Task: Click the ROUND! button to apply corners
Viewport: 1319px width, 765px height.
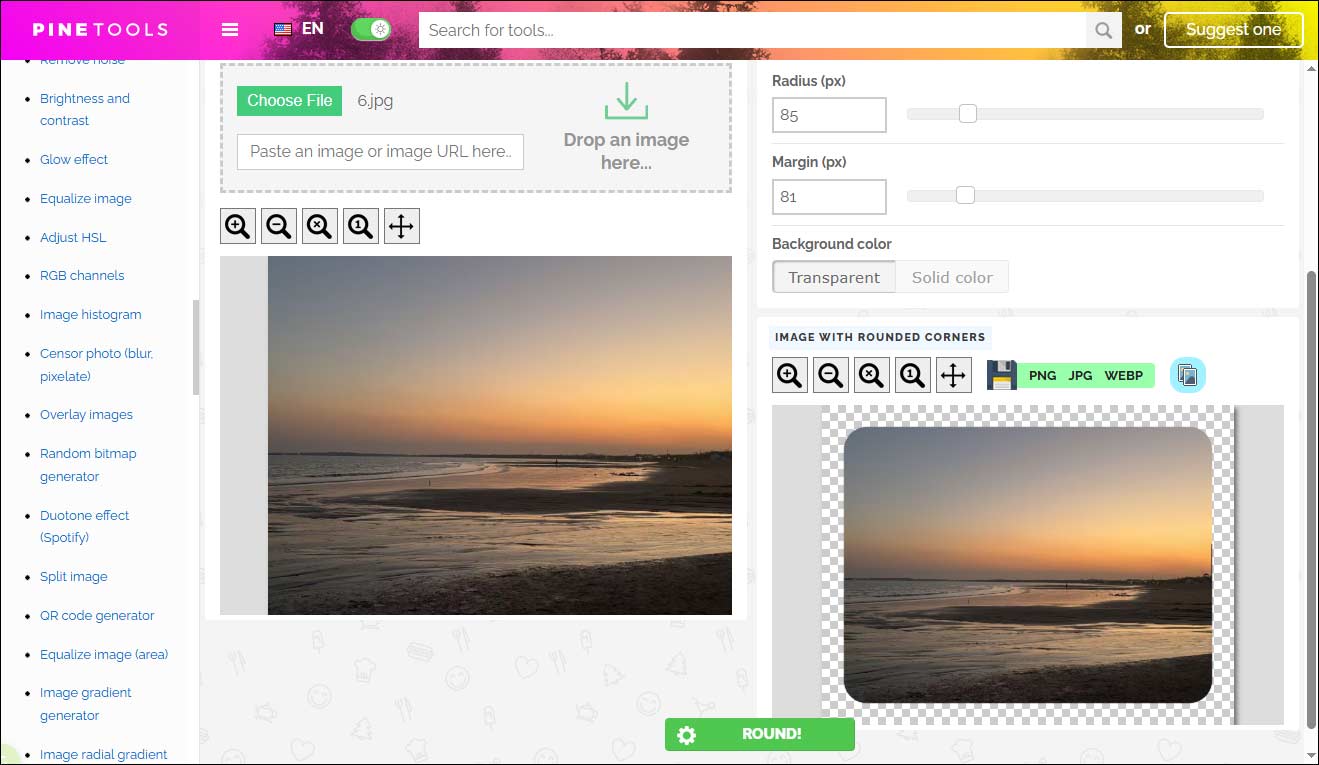Action: 760,734
